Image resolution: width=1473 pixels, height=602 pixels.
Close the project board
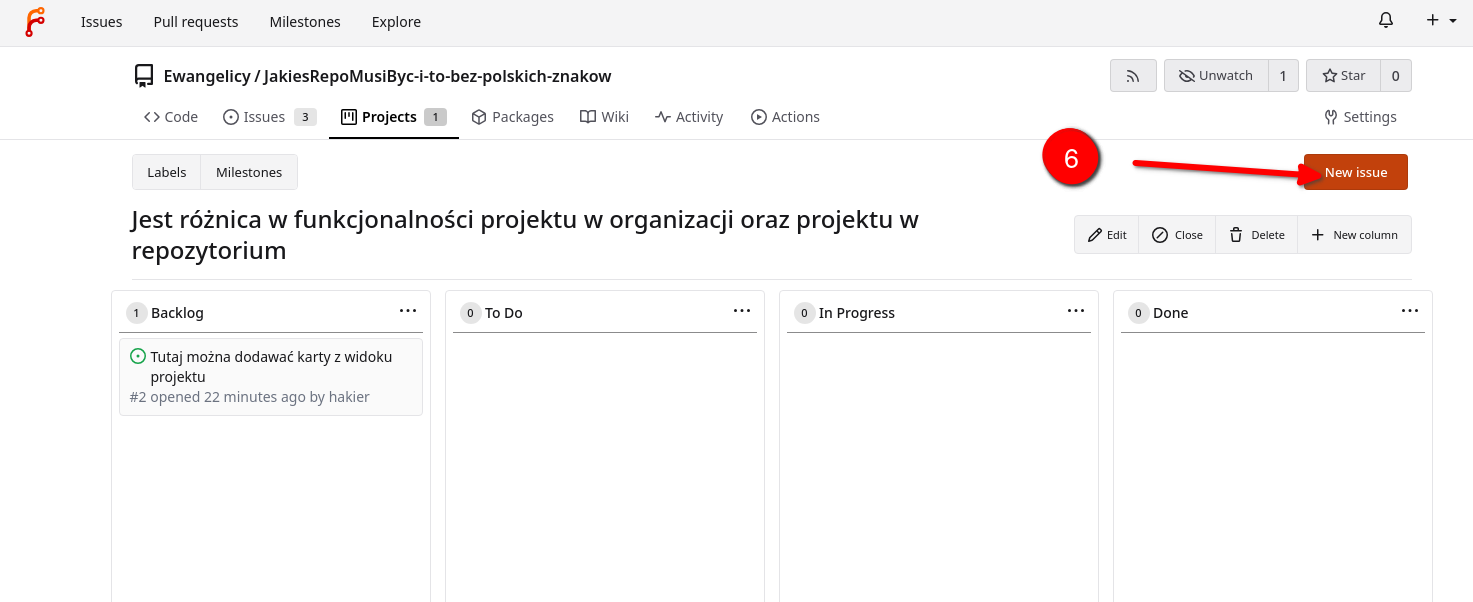(x=1177, y=235)
